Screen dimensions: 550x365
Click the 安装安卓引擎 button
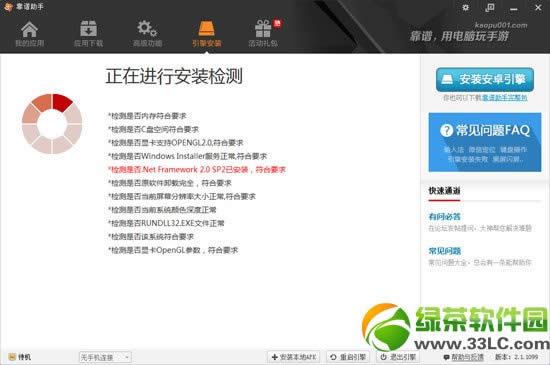[485, 80]
